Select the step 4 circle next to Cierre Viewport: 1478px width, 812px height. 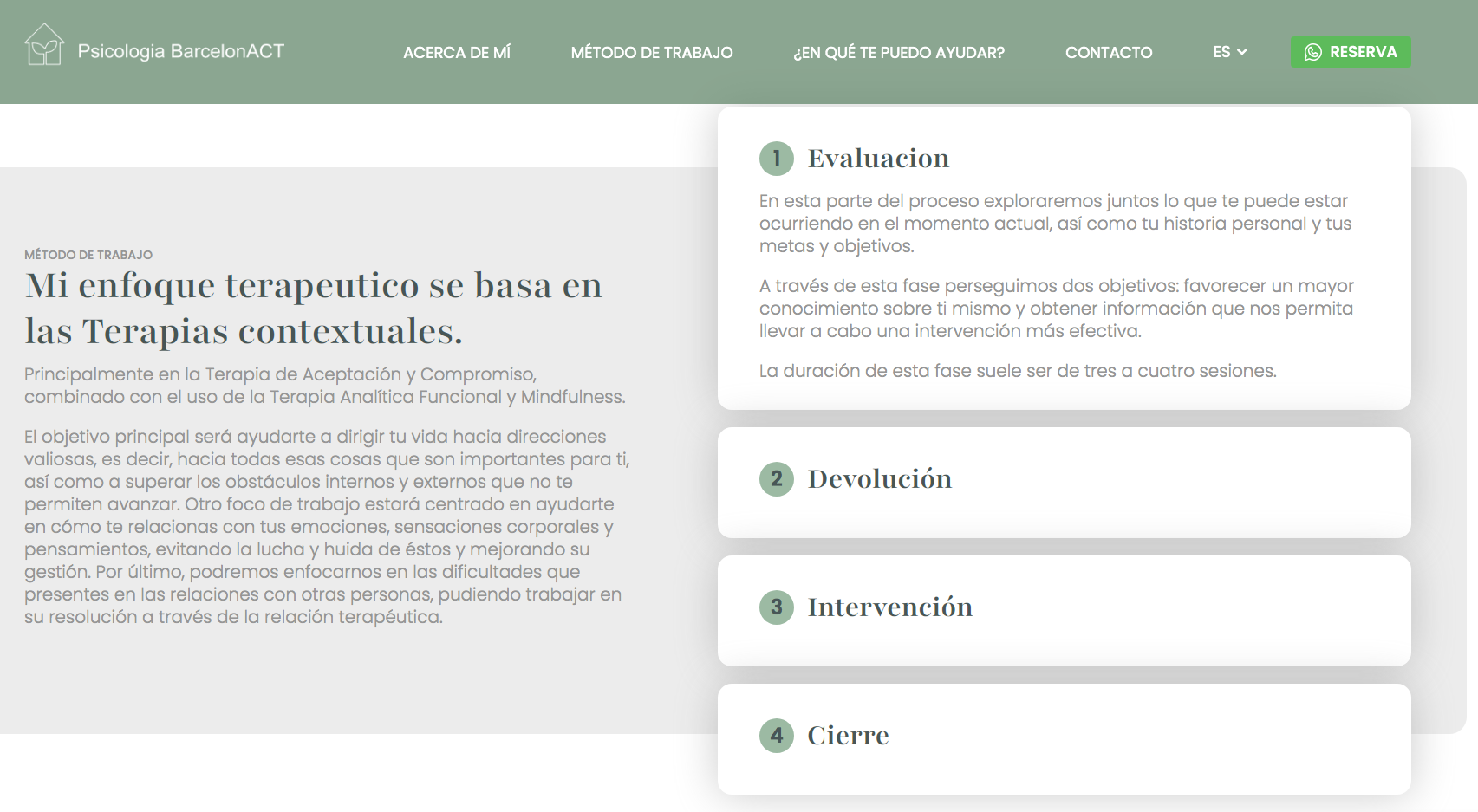coord(777,735)
